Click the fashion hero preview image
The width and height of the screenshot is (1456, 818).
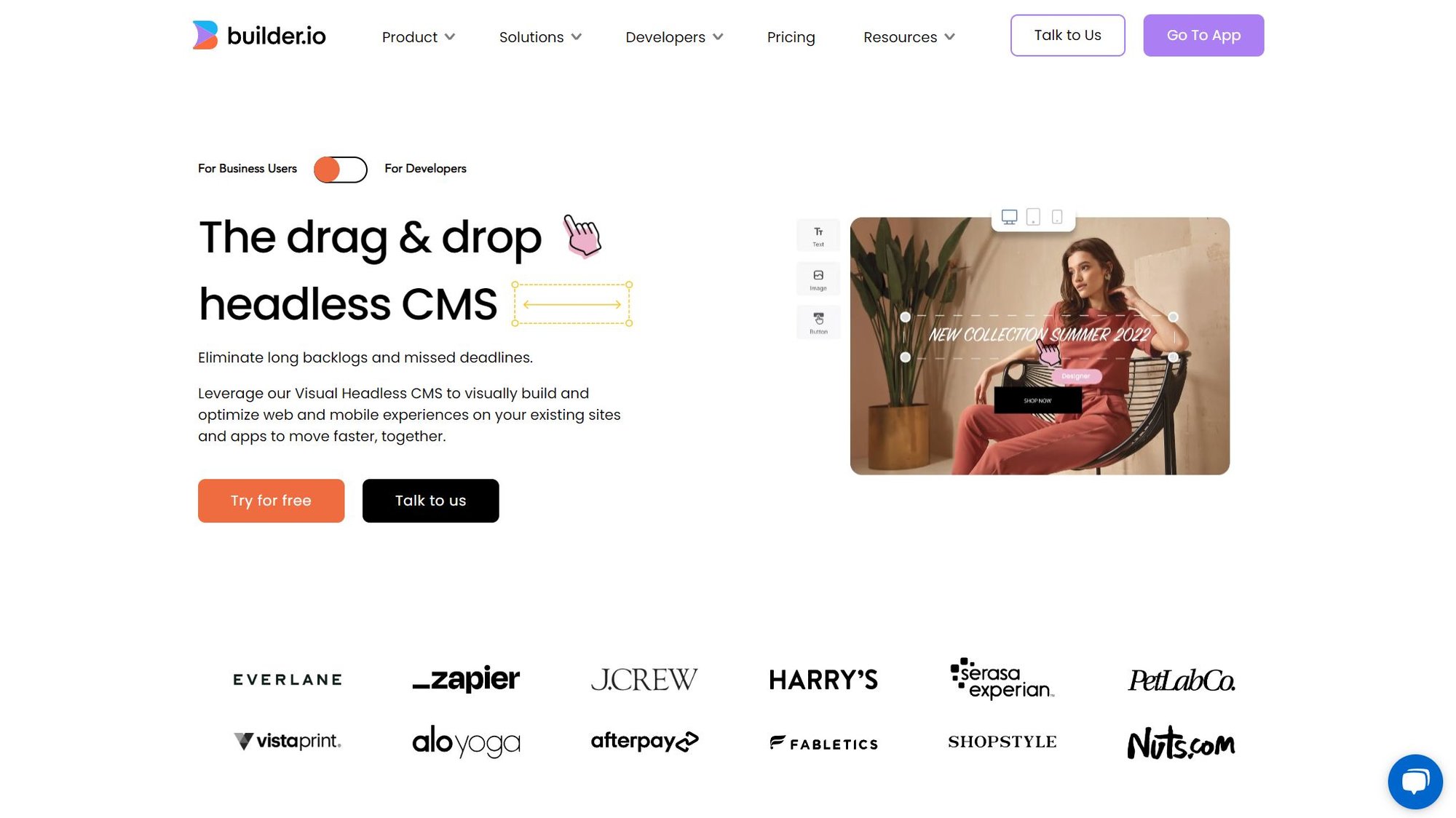tap(1040, 346)
